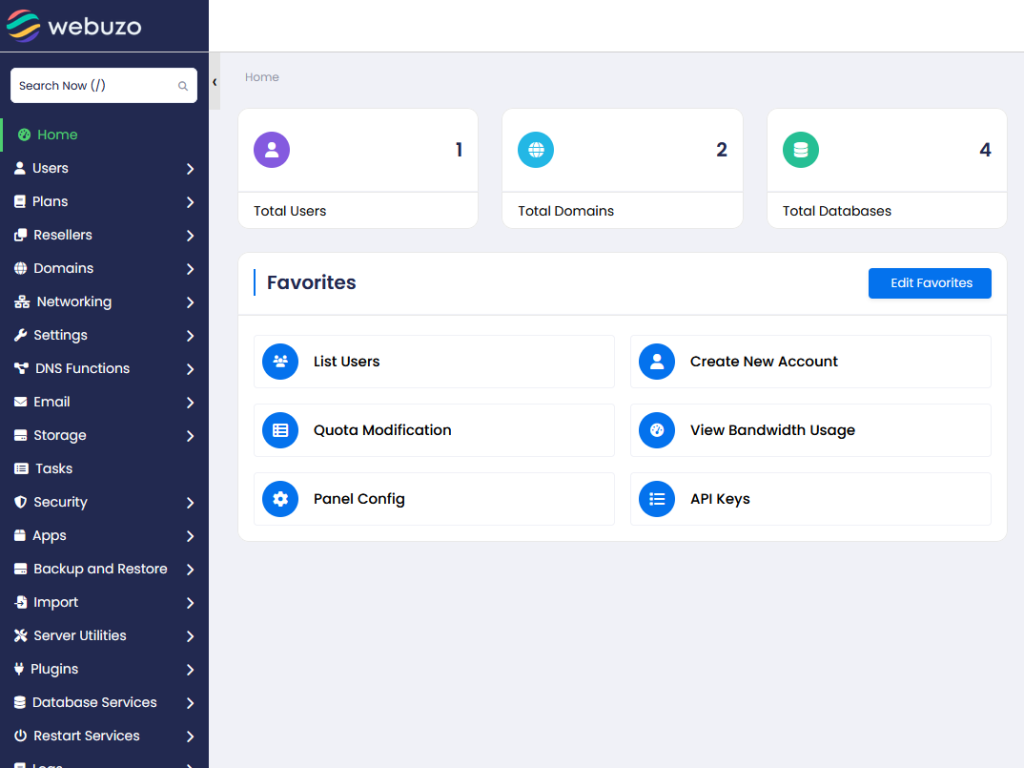1024x768 pixels.
Task: Select the List Users icon
Action: pos(280,361)
